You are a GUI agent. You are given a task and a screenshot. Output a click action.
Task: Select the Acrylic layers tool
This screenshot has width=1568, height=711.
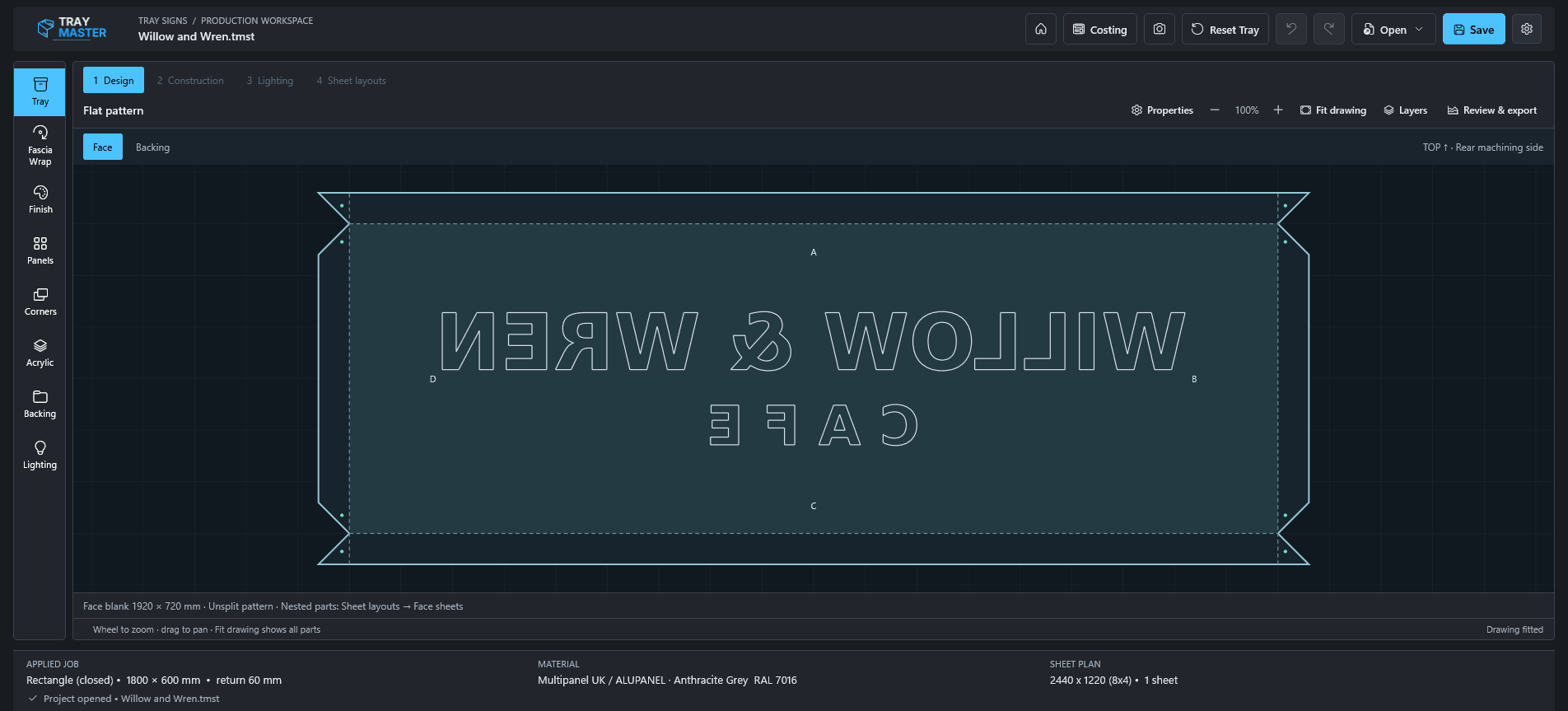(x=40, y=353)
